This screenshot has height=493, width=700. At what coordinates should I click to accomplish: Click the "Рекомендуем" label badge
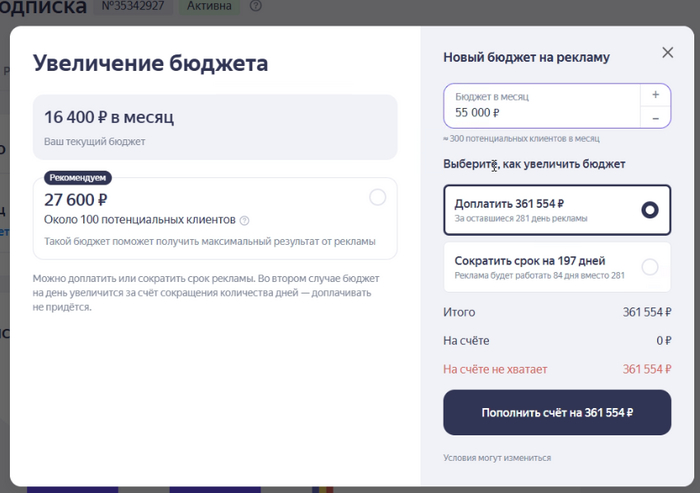click(78, 177)
